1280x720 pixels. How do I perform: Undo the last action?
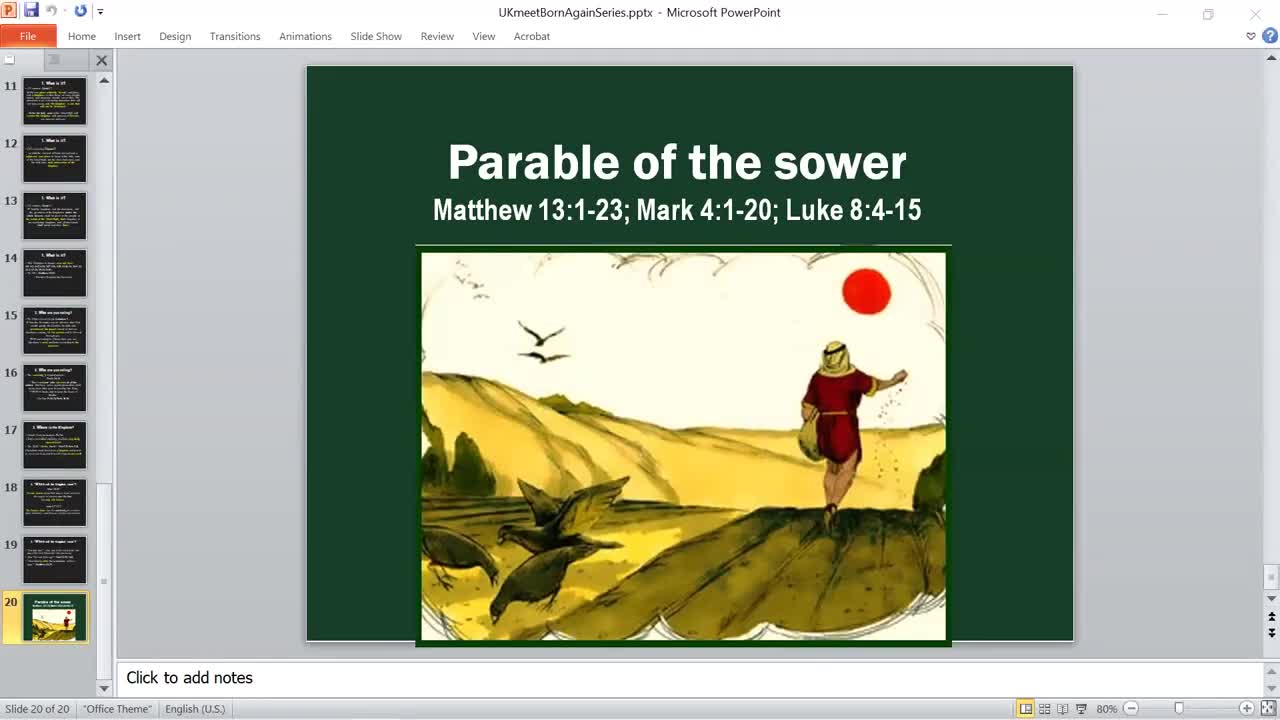[x=52, y=11]
